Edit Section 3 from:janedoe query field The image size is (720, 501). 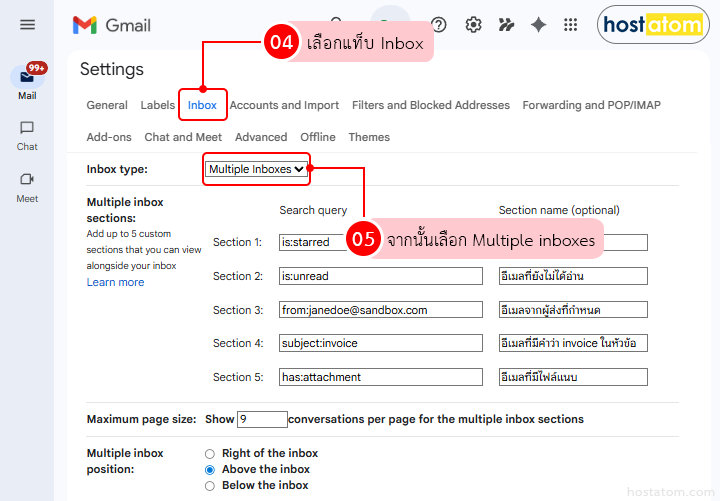click(x=381, y=310)
